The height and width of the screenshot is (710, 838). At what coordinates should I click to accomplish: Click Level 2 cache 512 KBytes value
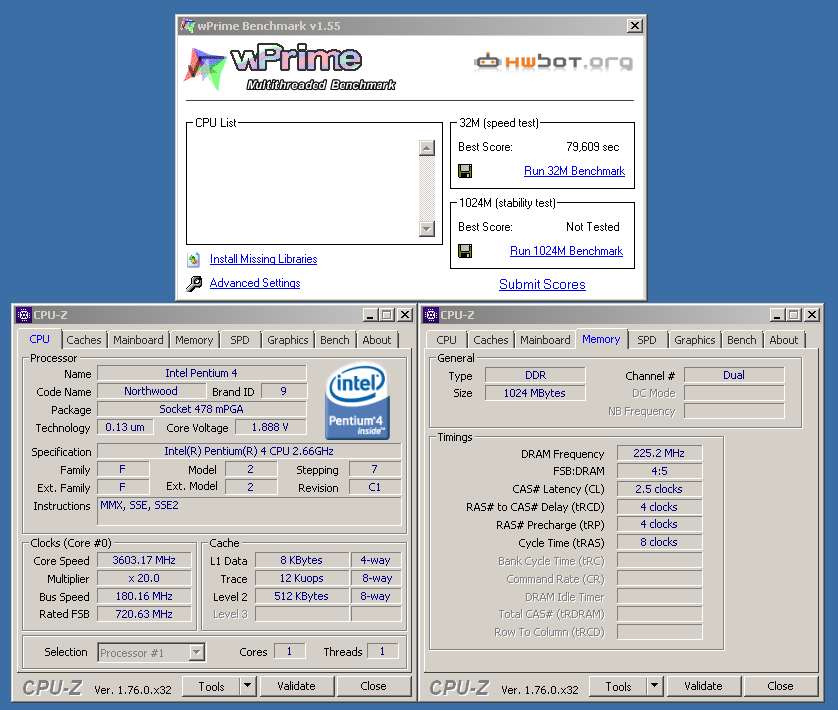[301, 596]
